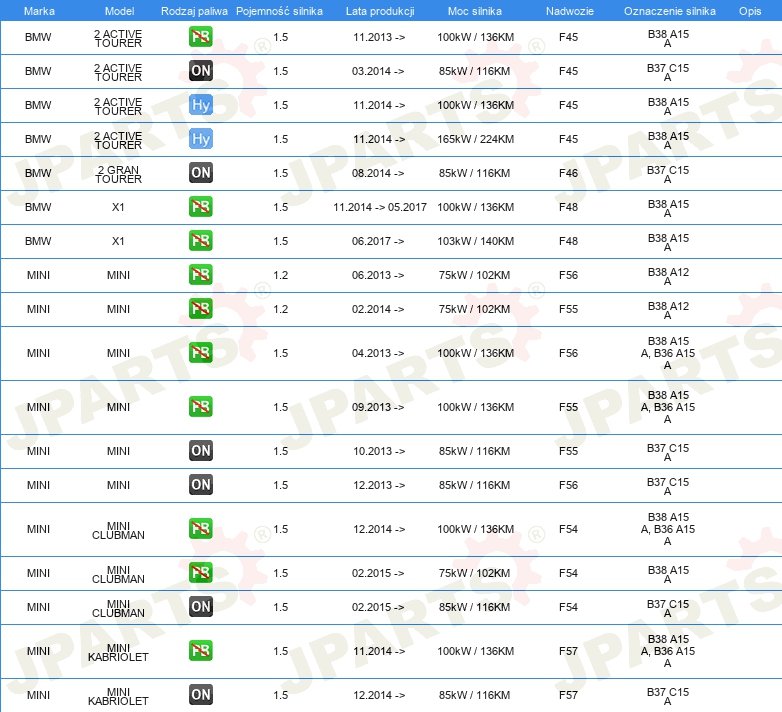Click diesel ON icon for 2 Gran Tourer

tap(200, 173)
